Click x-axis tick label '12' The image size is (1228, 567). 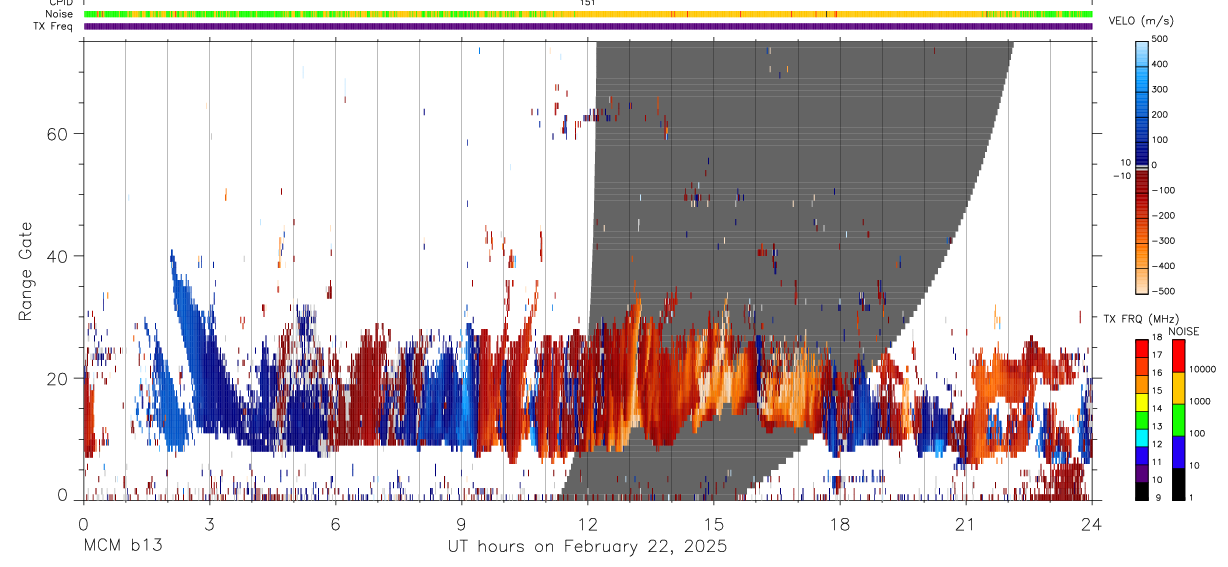click(x=588, y=523)
